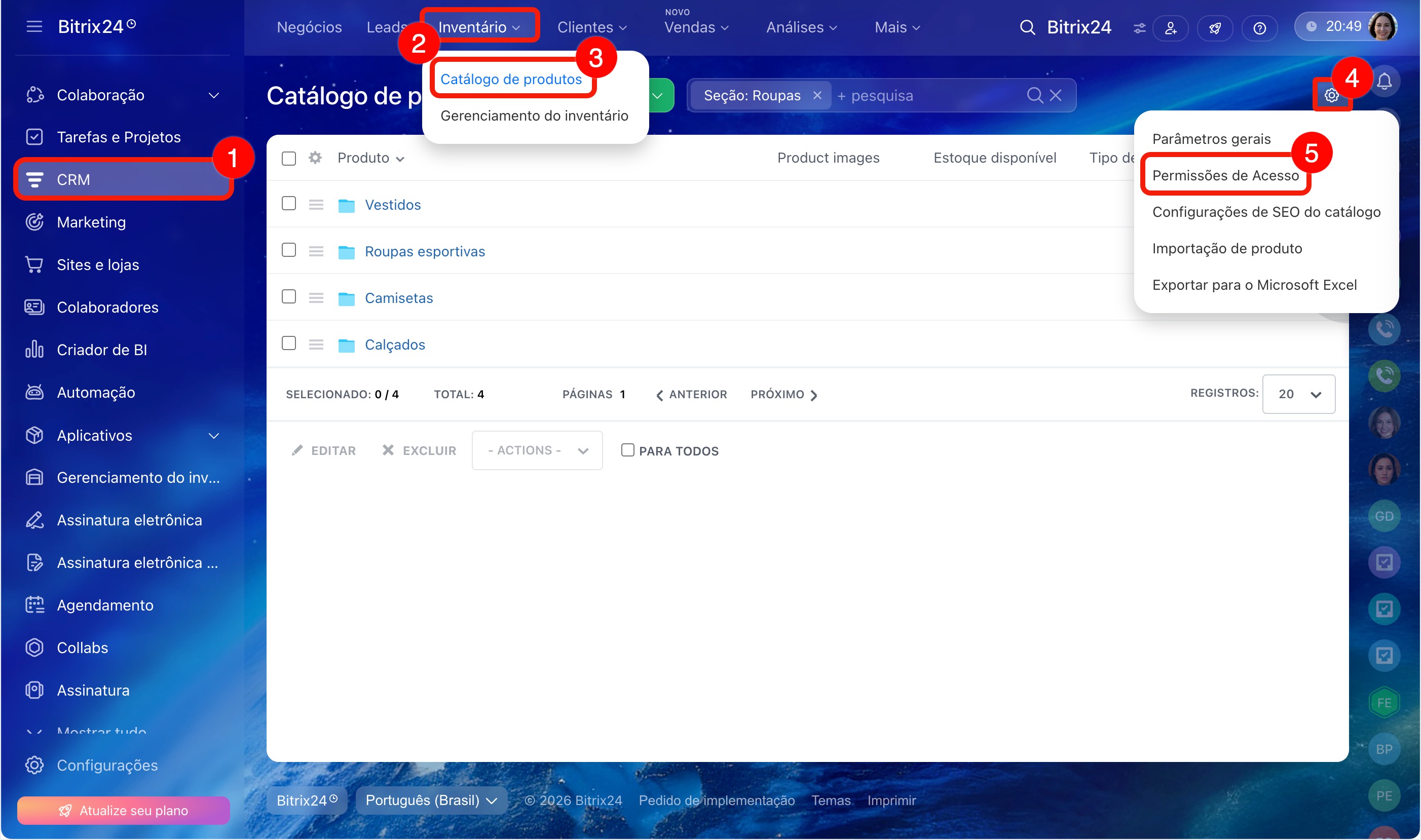Click the help question mark icon
The width and height of the screenshot is (1421, 840).
coord(1259,28)
